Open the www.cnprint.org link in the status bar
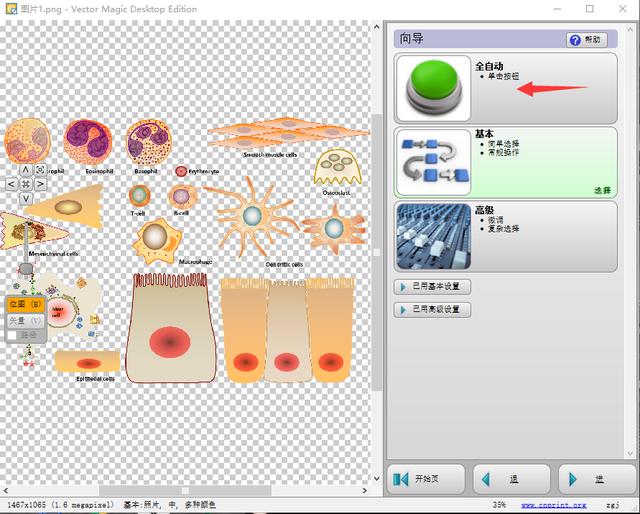This screenshot has height=514, width=640. click(553, 505)
